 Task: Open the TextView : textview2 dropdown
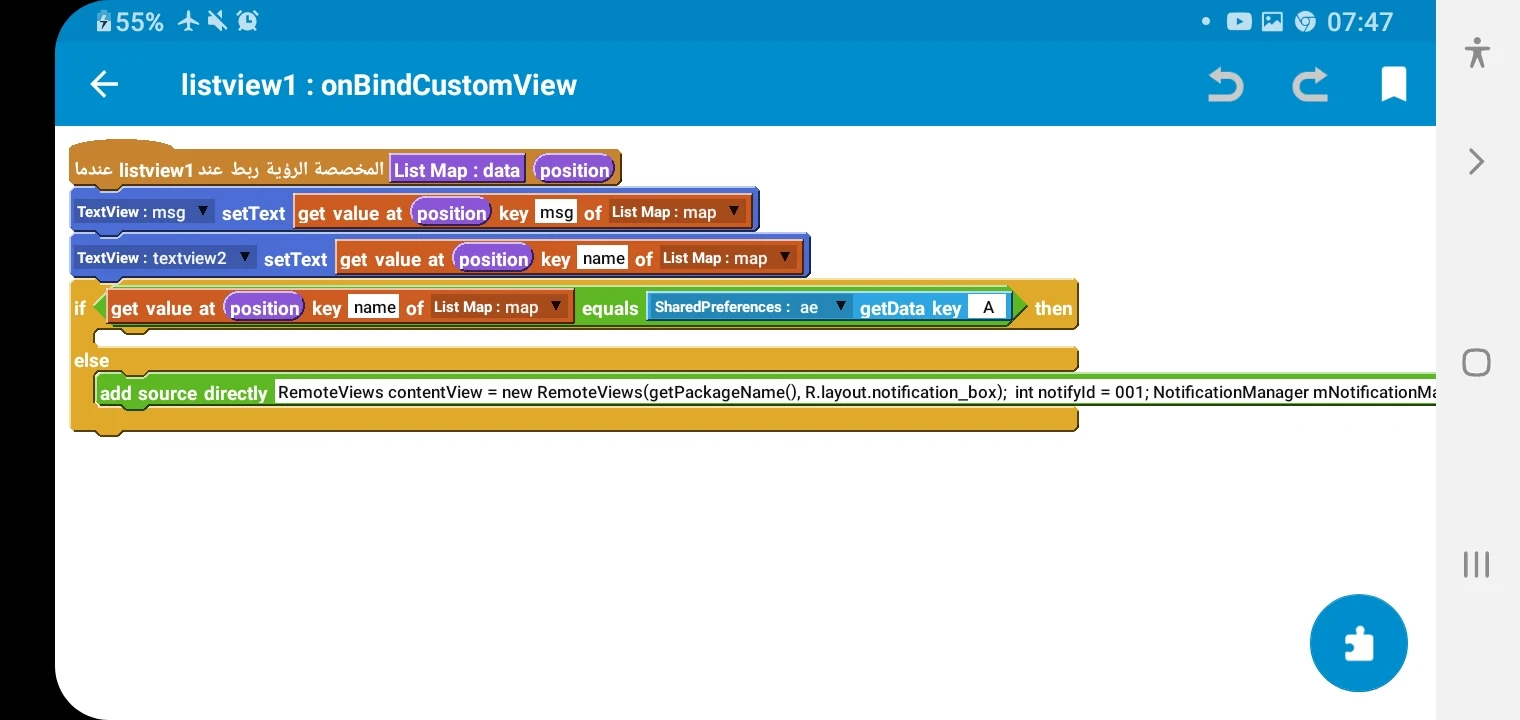tap(164, 258)
